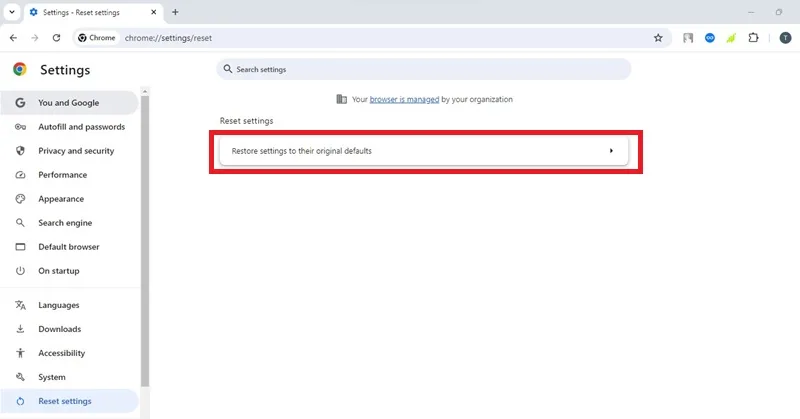Go to Default browser settings
The image size is (800, 419).
[x=69, y=247]
